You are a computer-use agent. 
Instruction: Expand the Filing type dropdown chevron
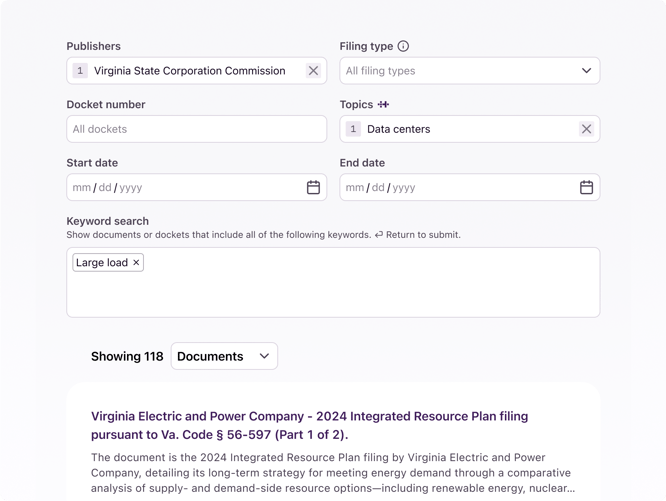pyautogui.click(x=586, y=71)
